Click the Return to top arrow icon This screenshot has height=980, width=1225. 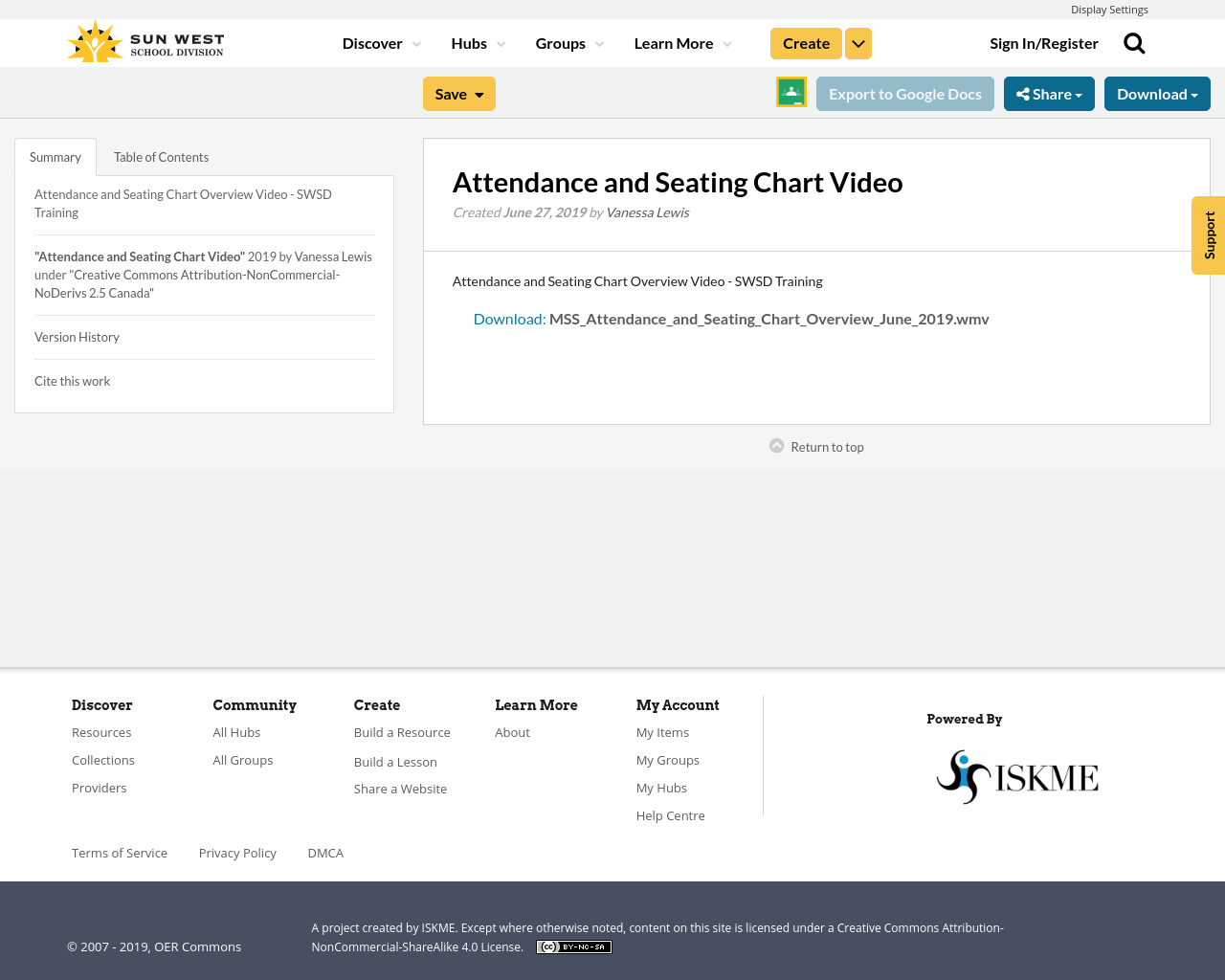coord(777,446)
